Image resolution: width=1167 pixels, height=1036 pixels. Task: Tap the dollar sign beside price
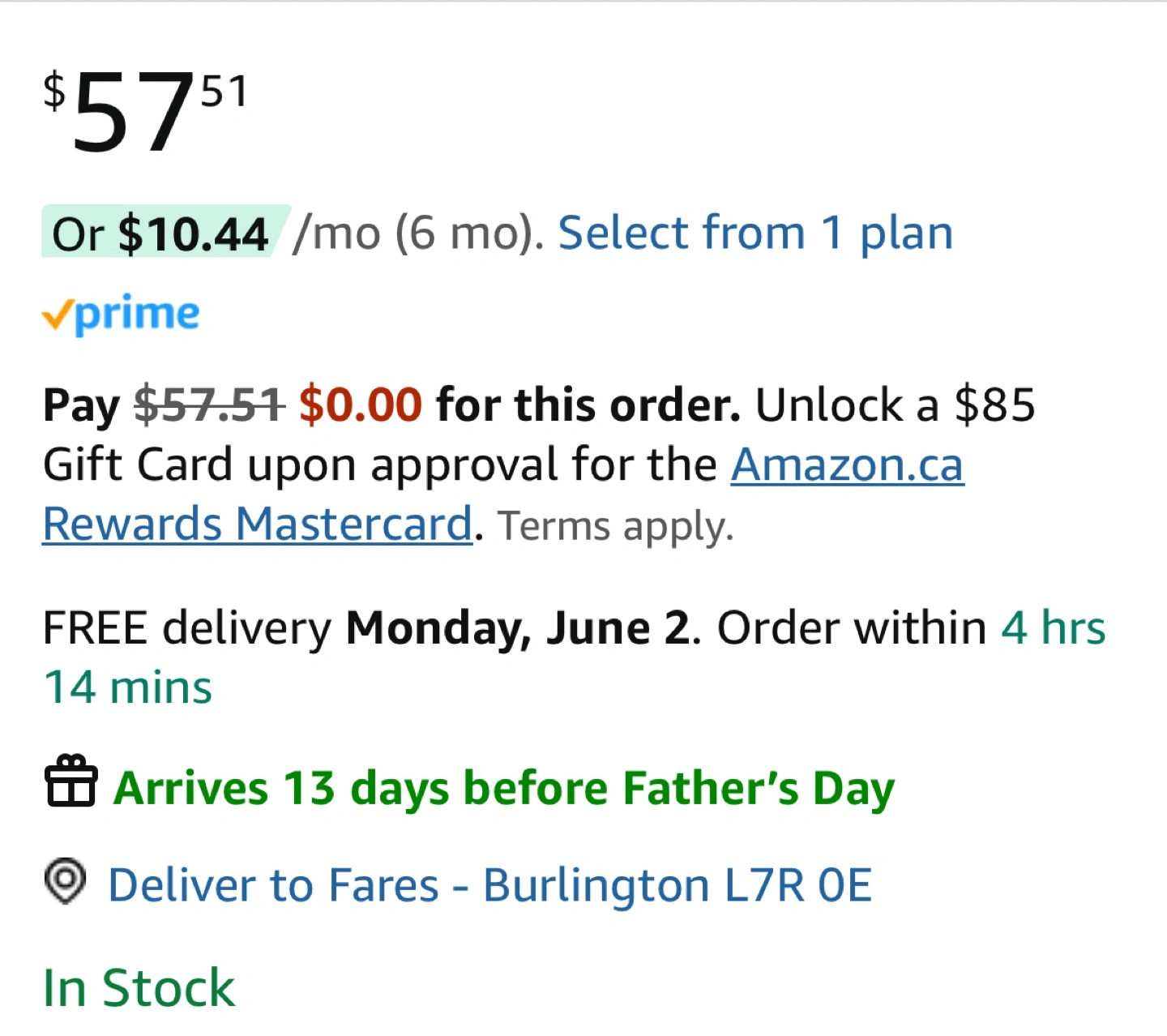tap(54, 90)
